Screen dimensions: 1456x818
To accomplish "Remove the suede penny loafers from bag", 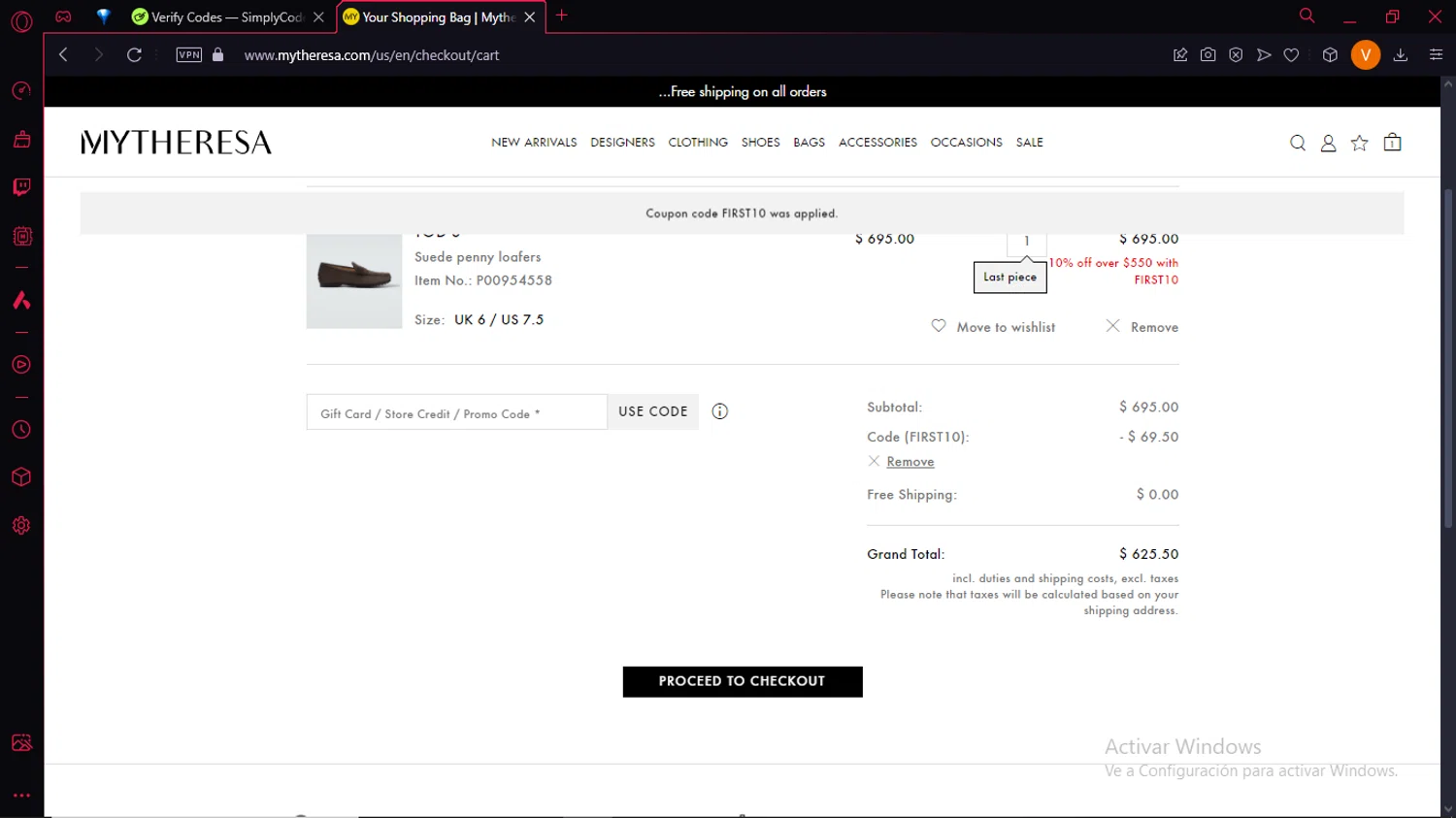I will point(1142,327).
